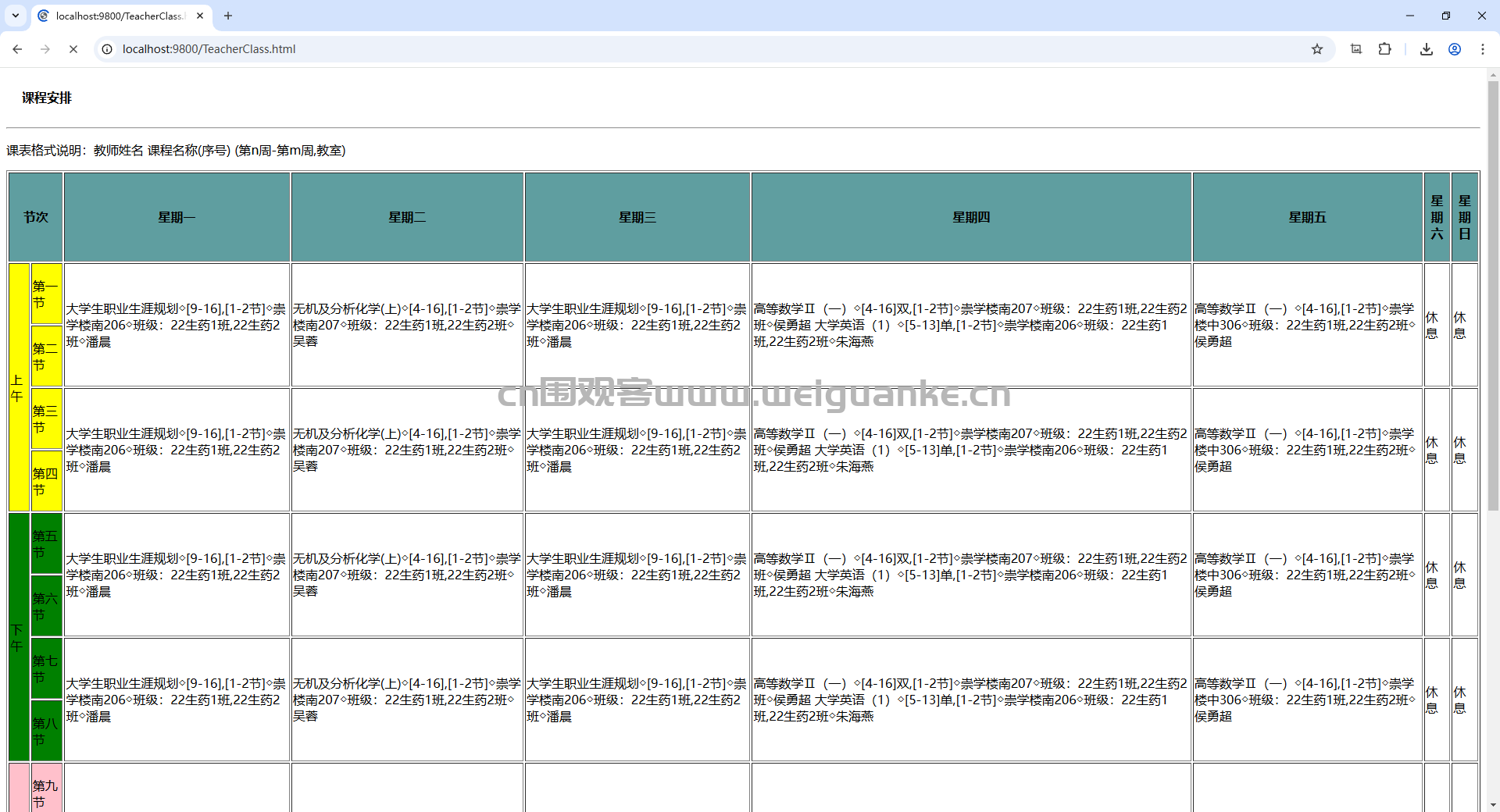Click the green 下午 row label
1500x812 pixels.
[19, 637]
